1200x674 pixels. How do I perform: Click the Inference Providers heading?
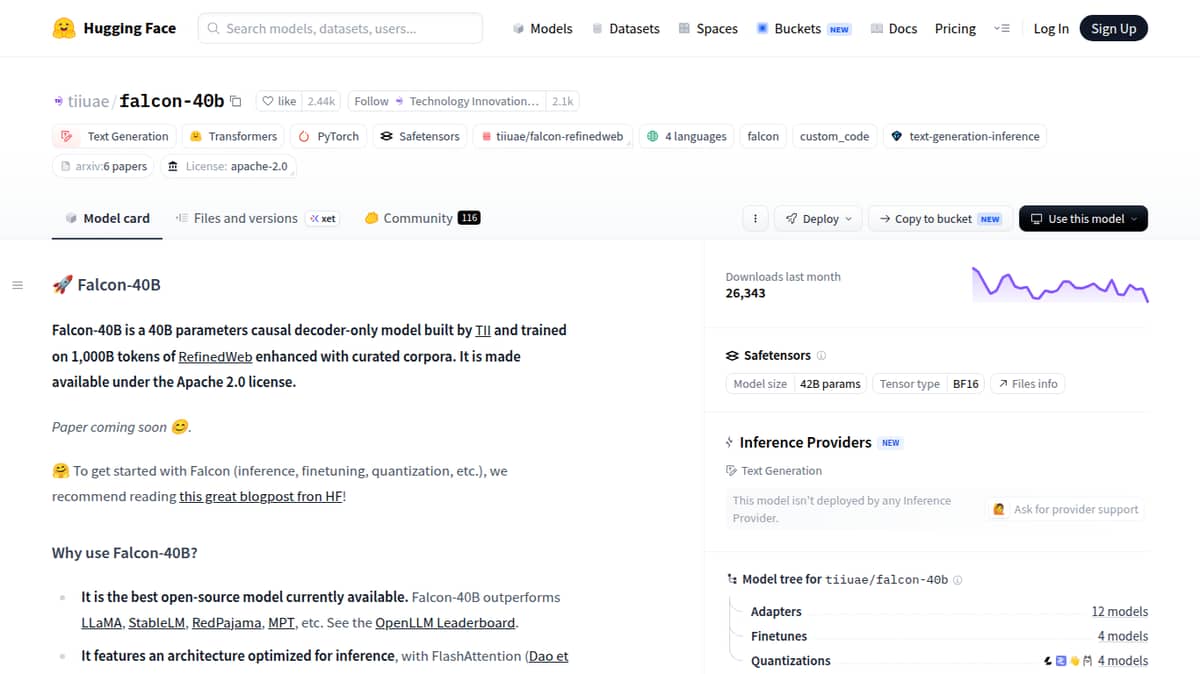[805, 442]
